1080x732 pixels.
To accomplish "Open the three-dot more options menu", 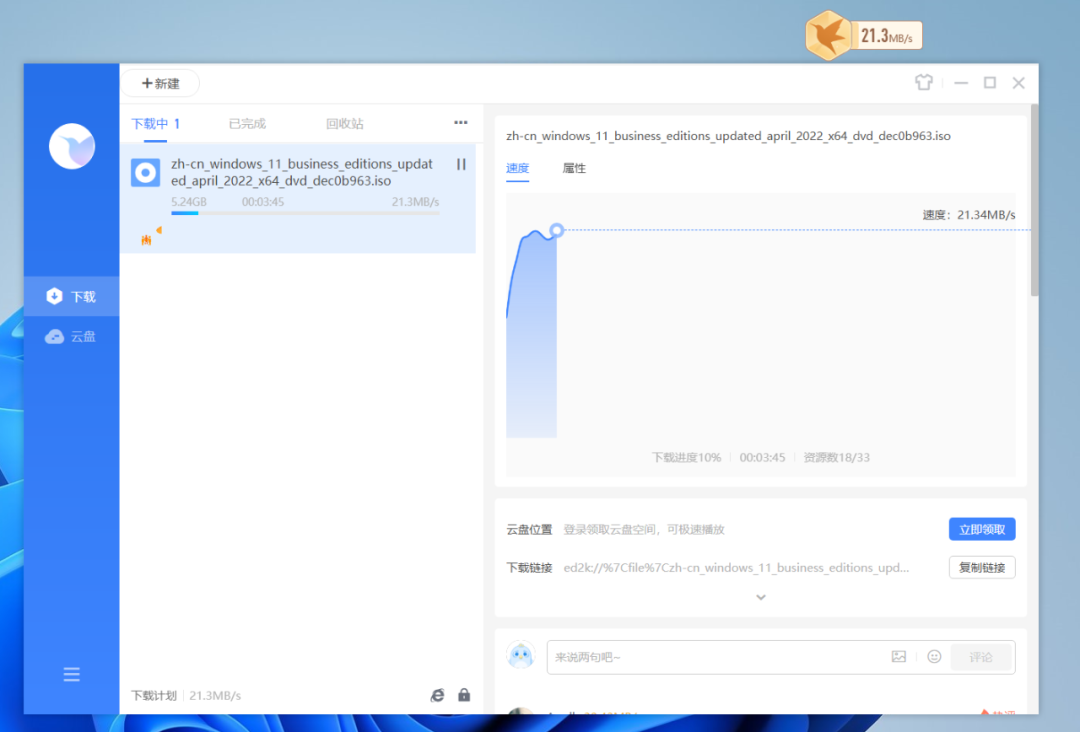I will [460, 123].
